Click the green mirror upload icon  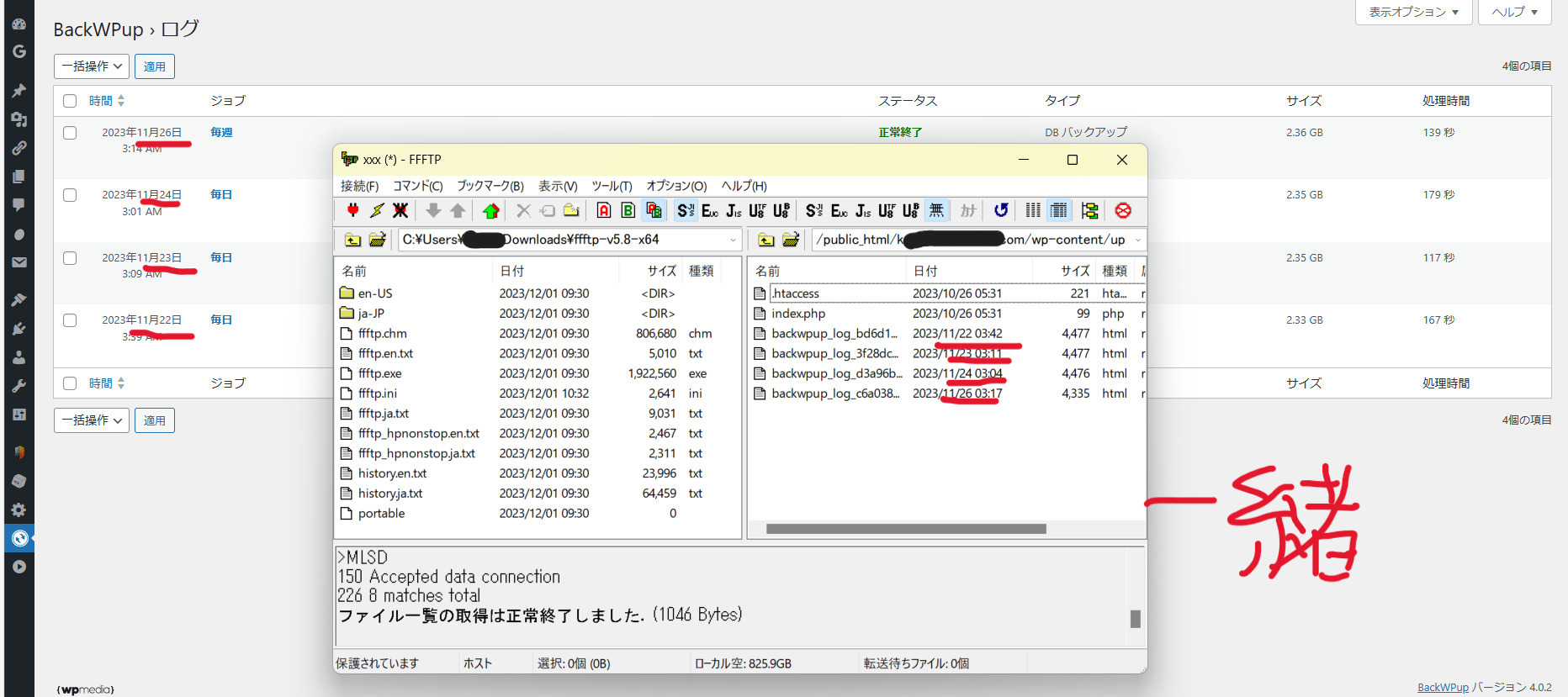(x=491, y=210)
